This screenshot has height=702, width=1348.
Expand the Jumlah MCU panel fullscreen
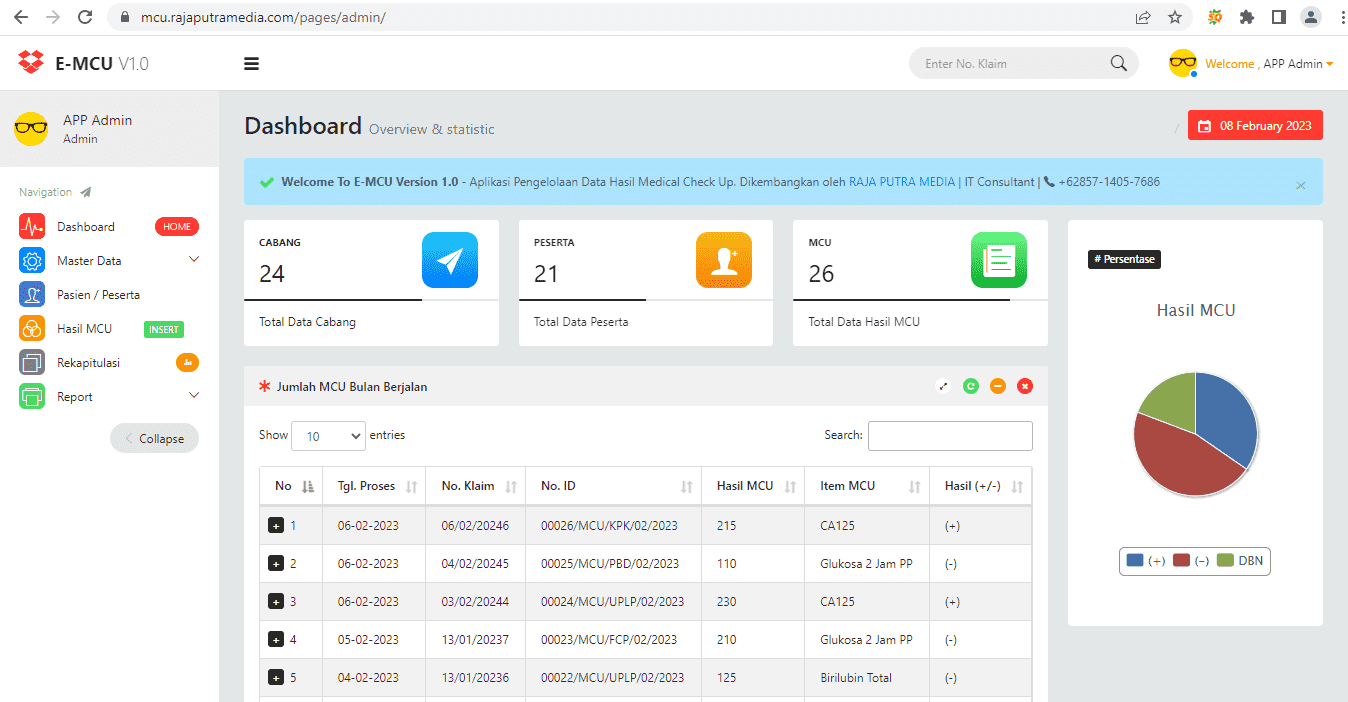pos(942,385)
